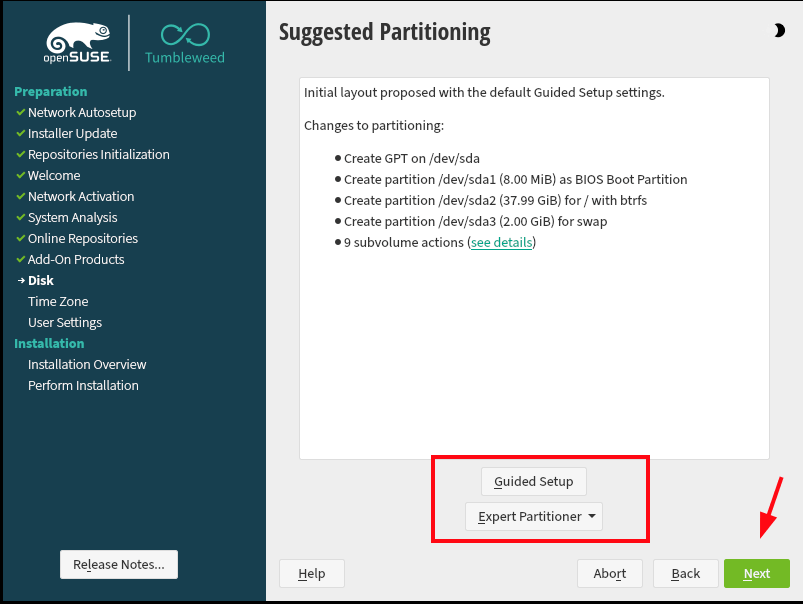This screenshot has width=803, height=604.
Task: Open the Expert Partitioner dropdown
Action: (533, 516)
